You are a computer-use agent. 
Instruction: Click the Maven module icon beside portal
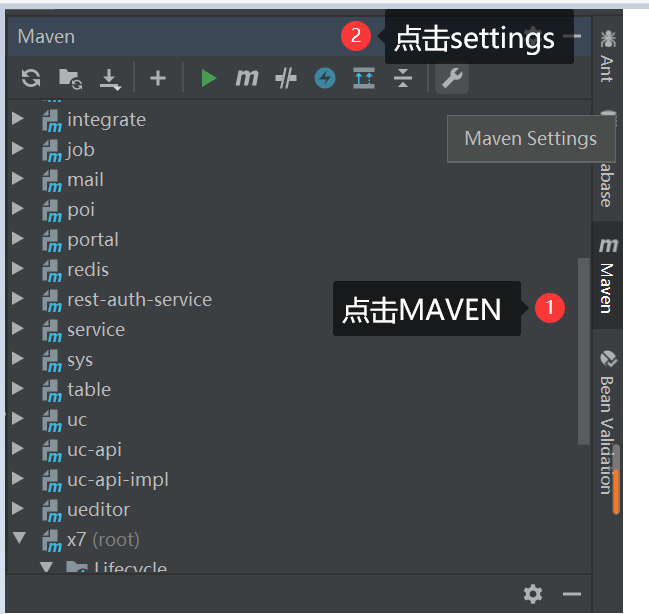pos(52,241)
